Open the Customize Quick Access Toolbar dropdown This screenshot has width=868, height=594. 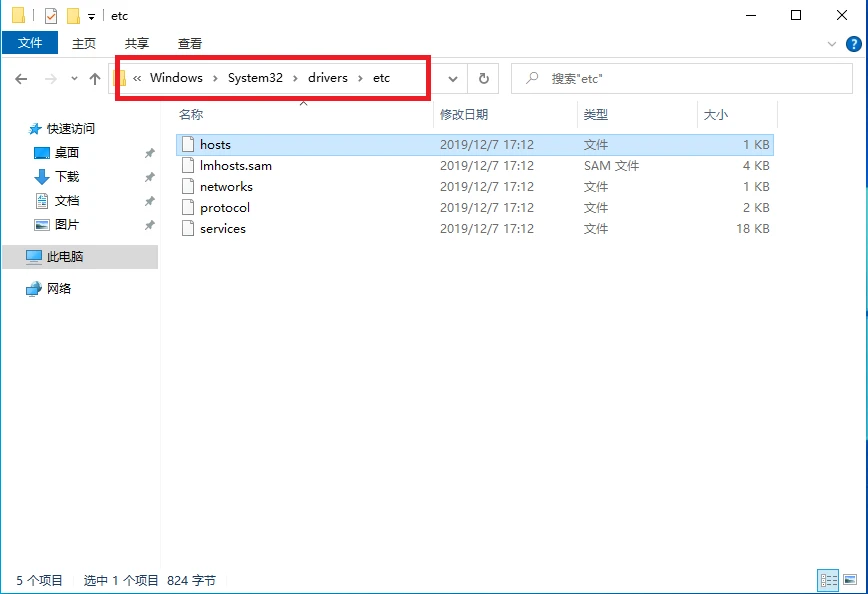[x=91, y=17]
